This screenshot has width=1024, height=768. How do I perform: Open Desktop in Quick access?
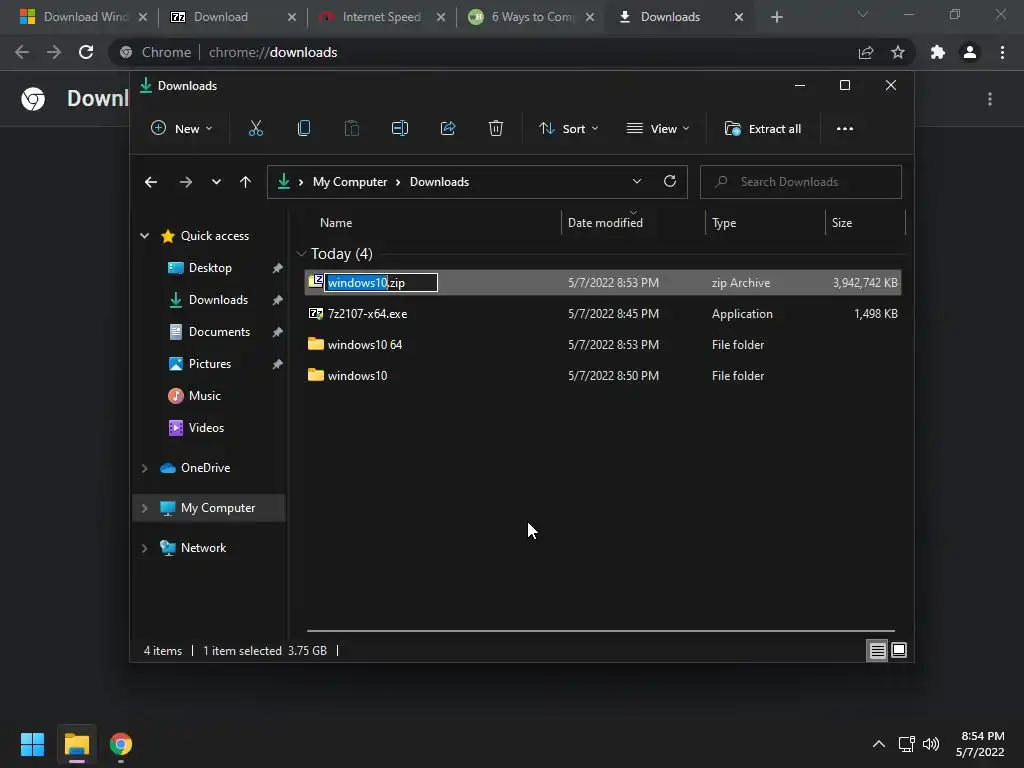(x=210, y=268)
